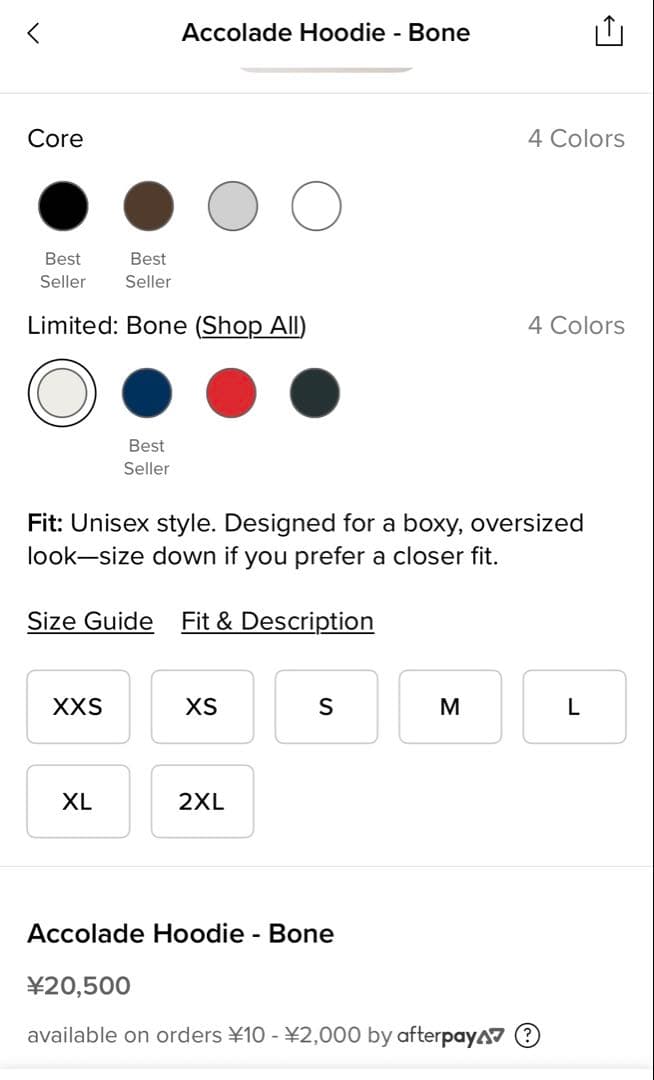This screenshot has height=1080, width=654.
Task: Select the black Core color swatch
Action: tap(63, 206)
